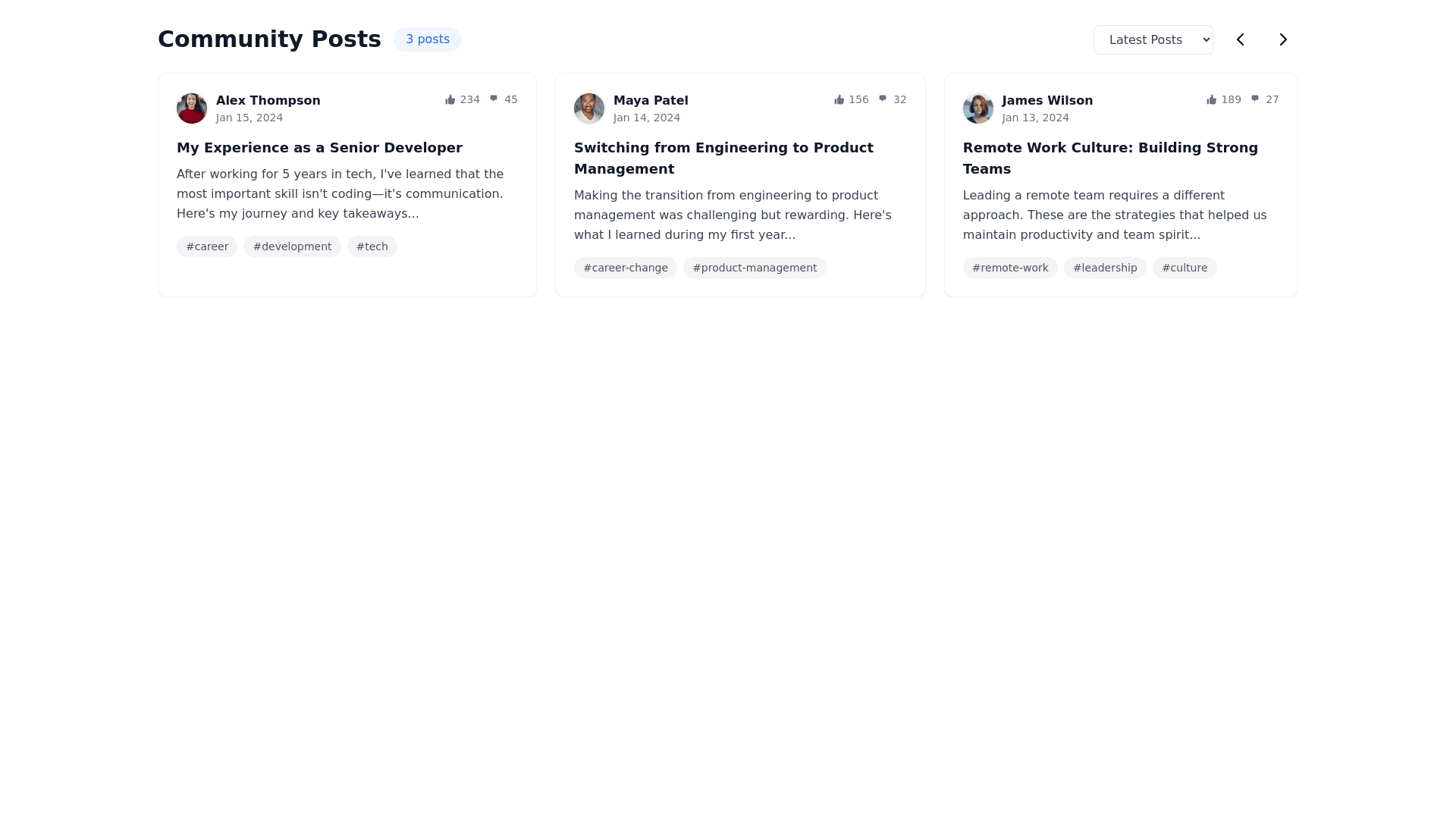Click the comment icon on Maya Patel's post
This screenshot has height=819, width=1456.
tap(883, 99)
